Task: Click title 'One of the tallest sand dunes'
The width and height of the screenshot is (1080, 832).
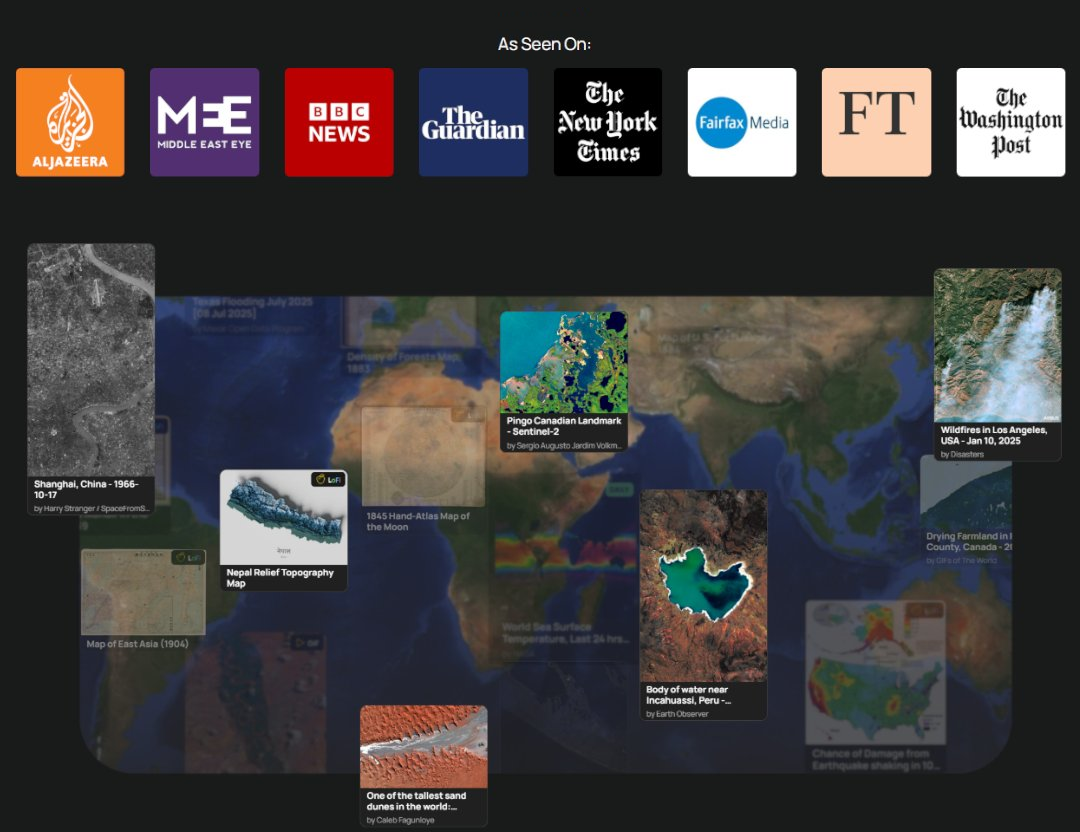Action: click(x=416, y=801)
